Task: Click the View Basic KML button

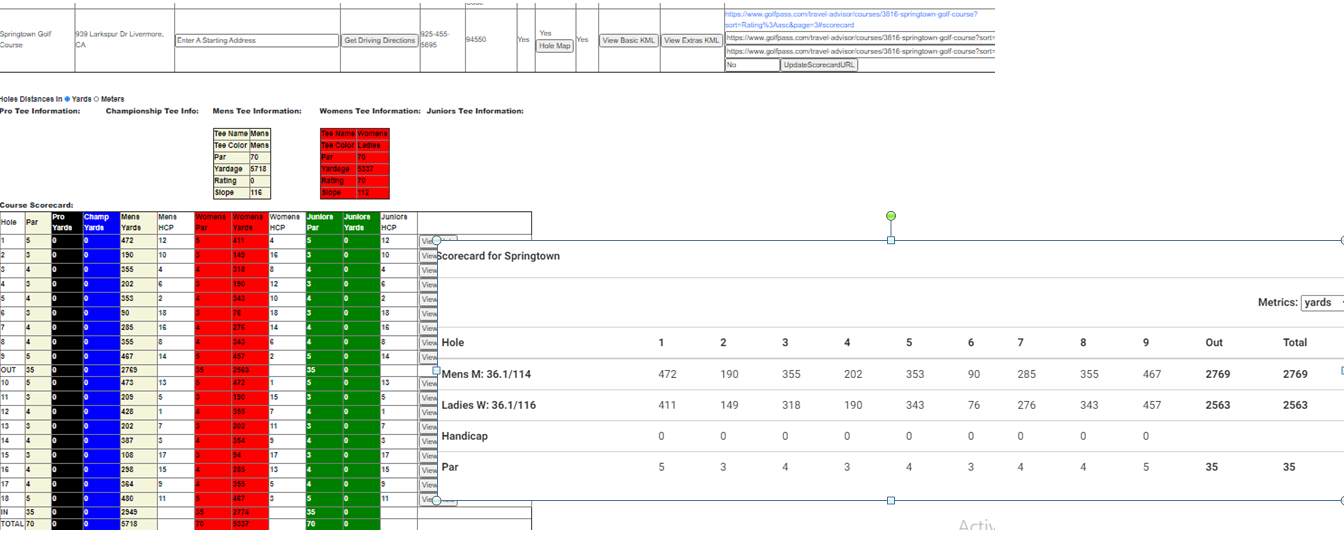Action: point(628,41)
